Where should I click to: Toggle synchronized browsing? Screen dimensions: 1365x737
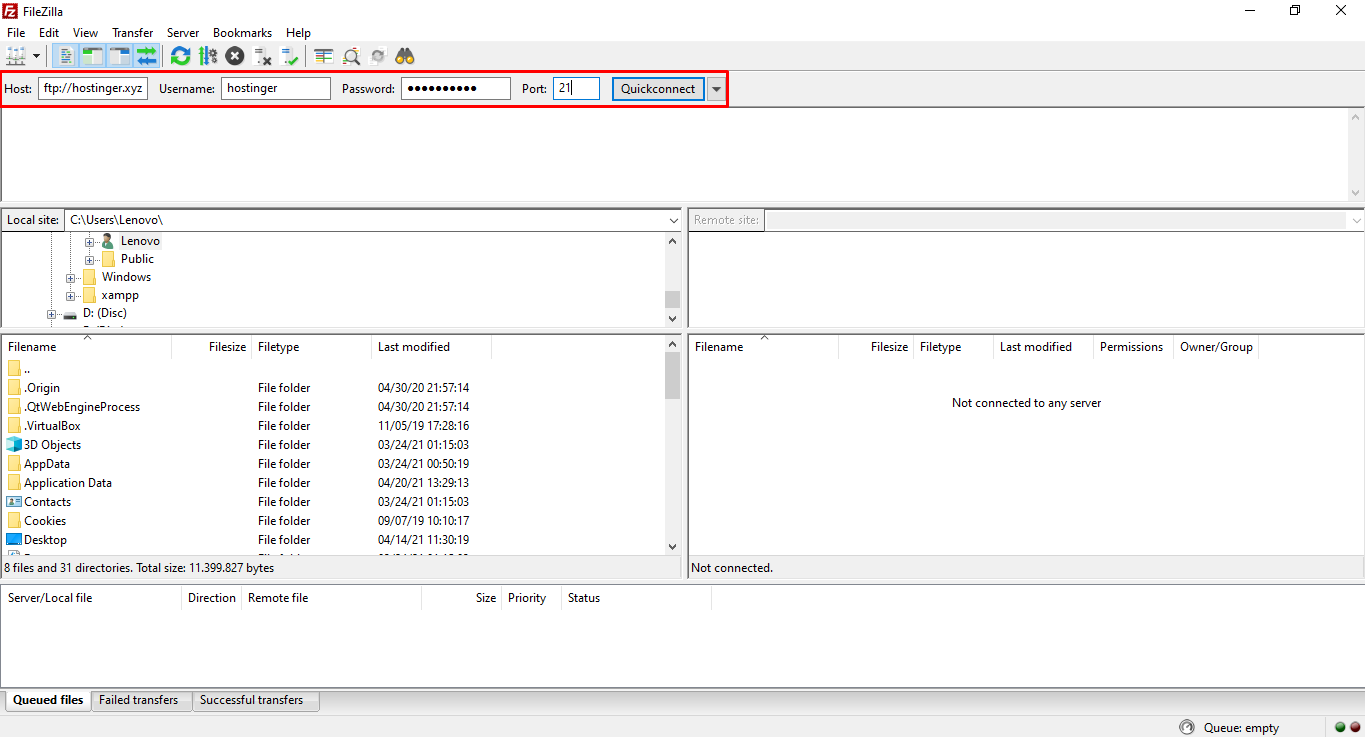point(377,55)
